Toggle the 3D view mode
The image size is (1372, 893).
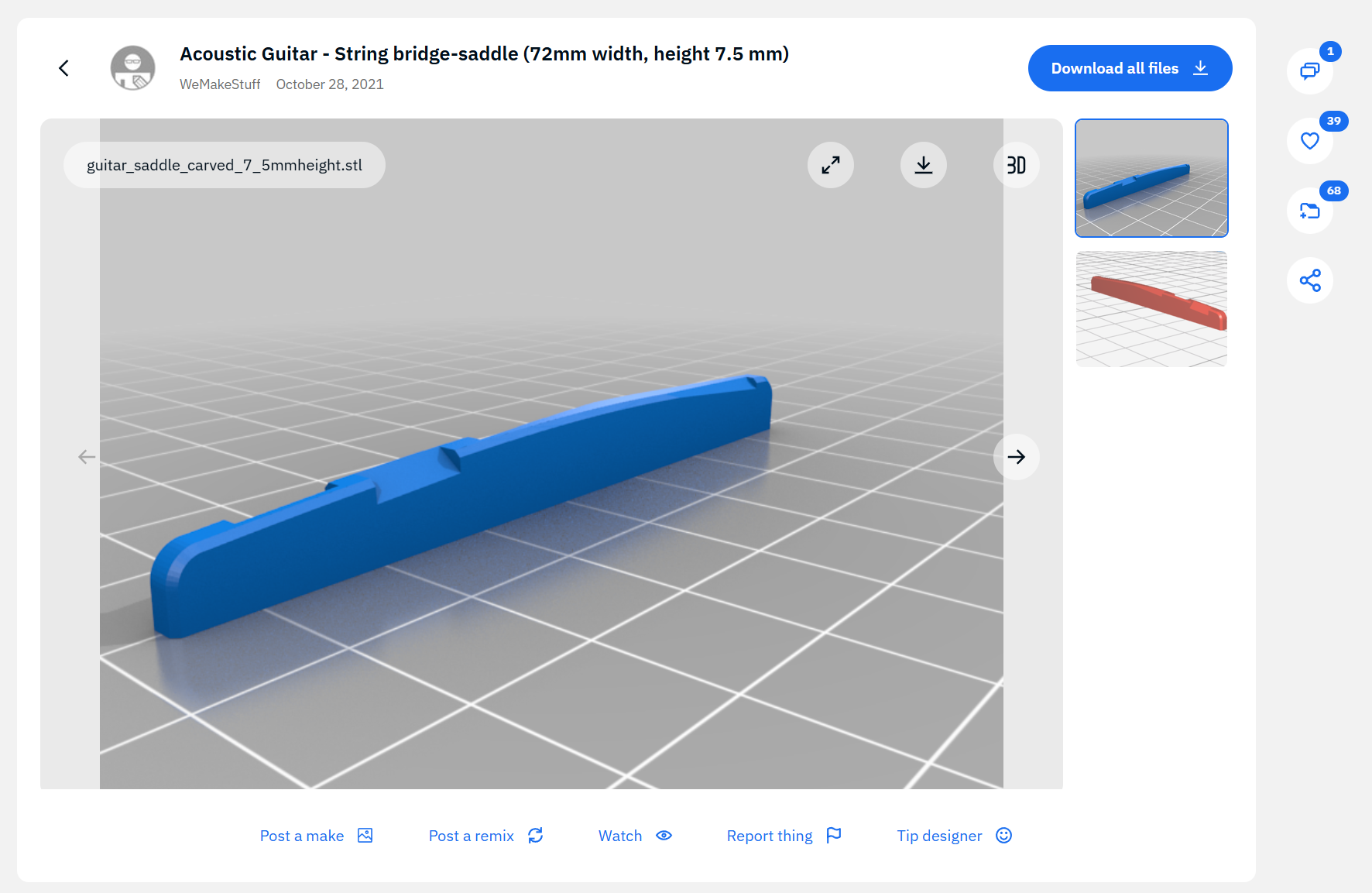tap(1016, 165)
